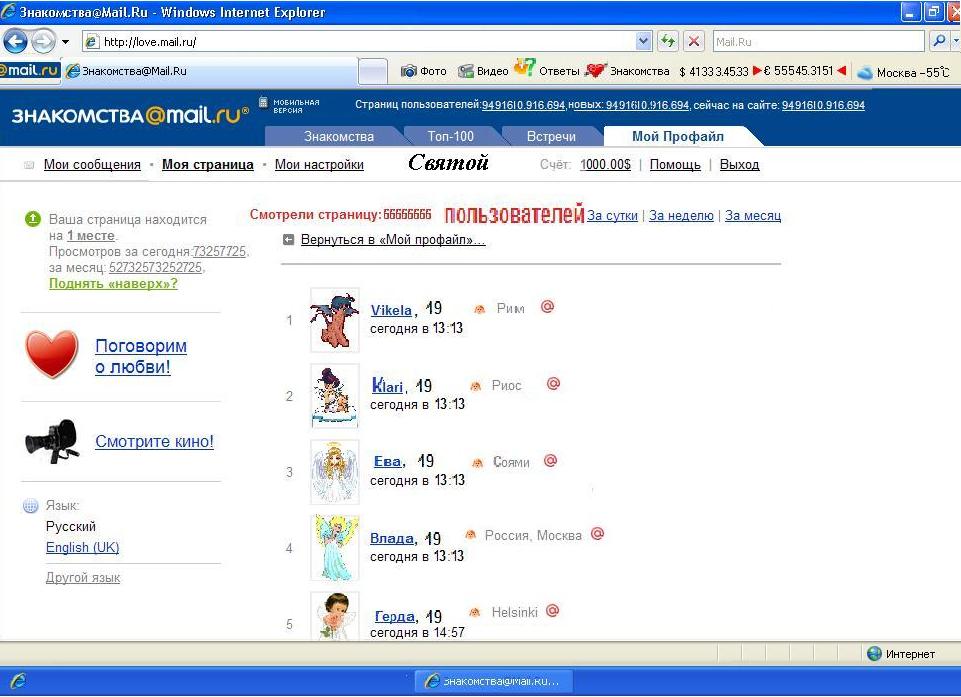Open the recent pages dropdown arrow
This screenshot has height=697, width=961.
tap(65, 42)
